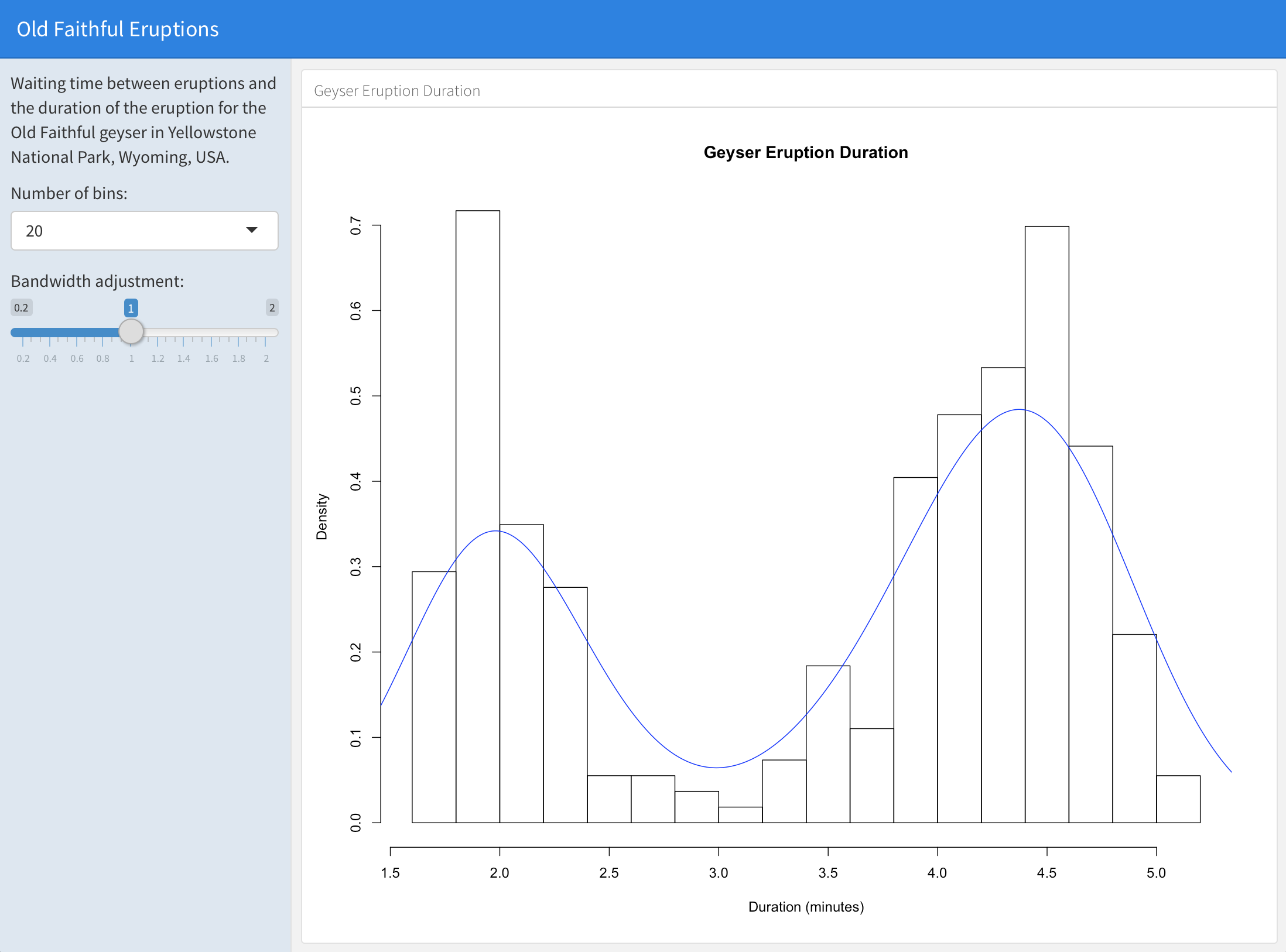Click the Density y-axis label

pos(321,516)
